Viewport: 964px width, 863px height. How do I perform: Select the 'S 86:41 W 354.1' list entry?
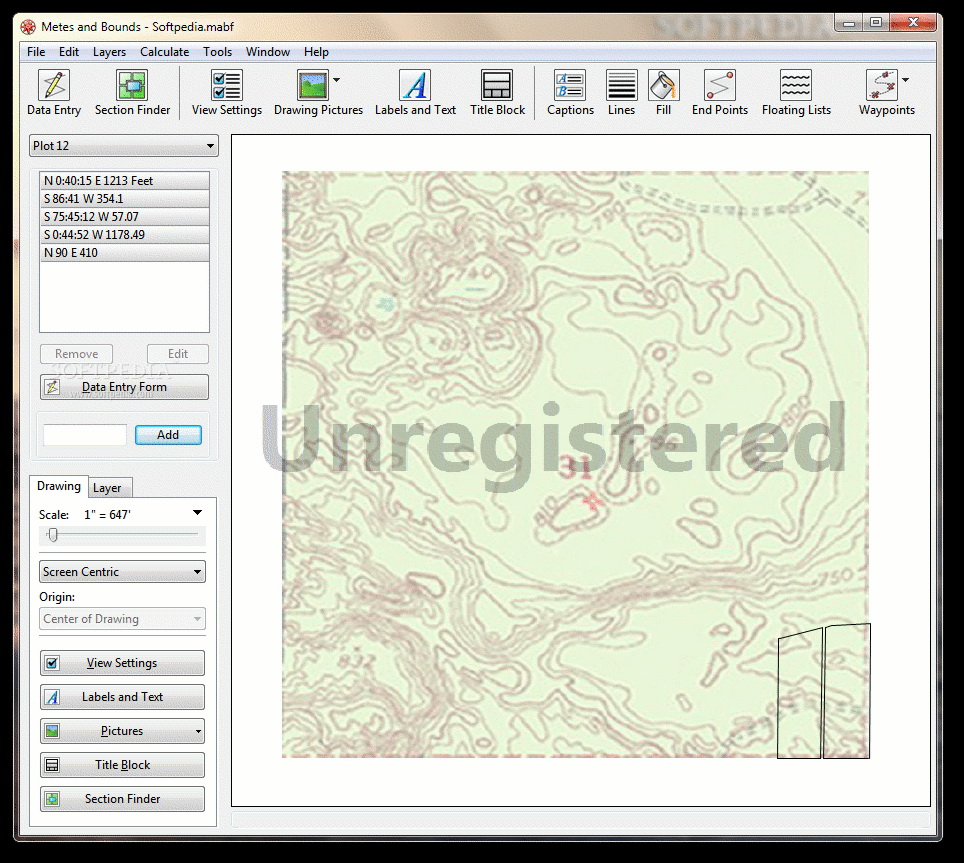point(124,199)
